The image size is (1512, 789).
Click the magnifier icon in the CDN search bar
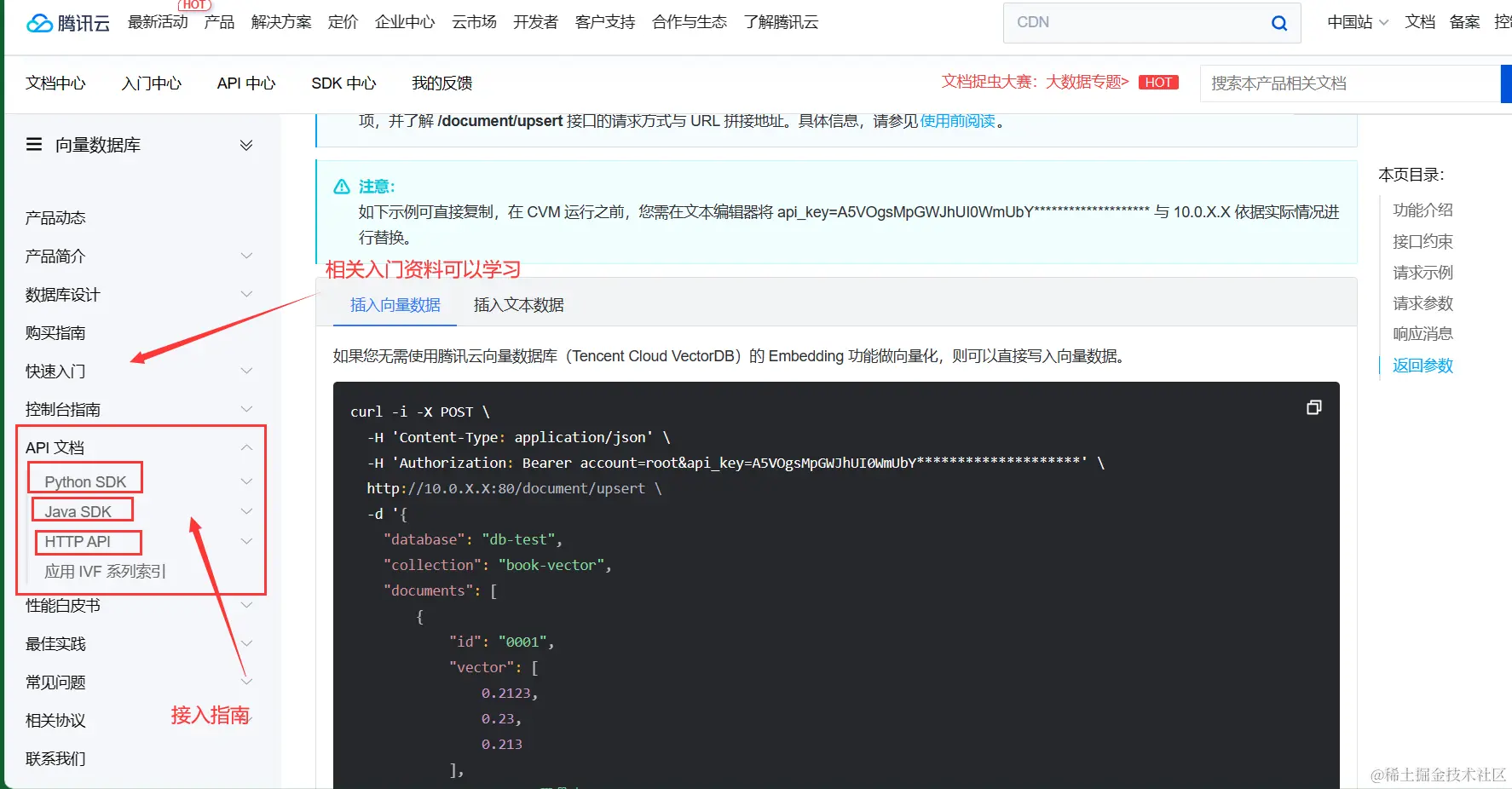pos(1278,23)
